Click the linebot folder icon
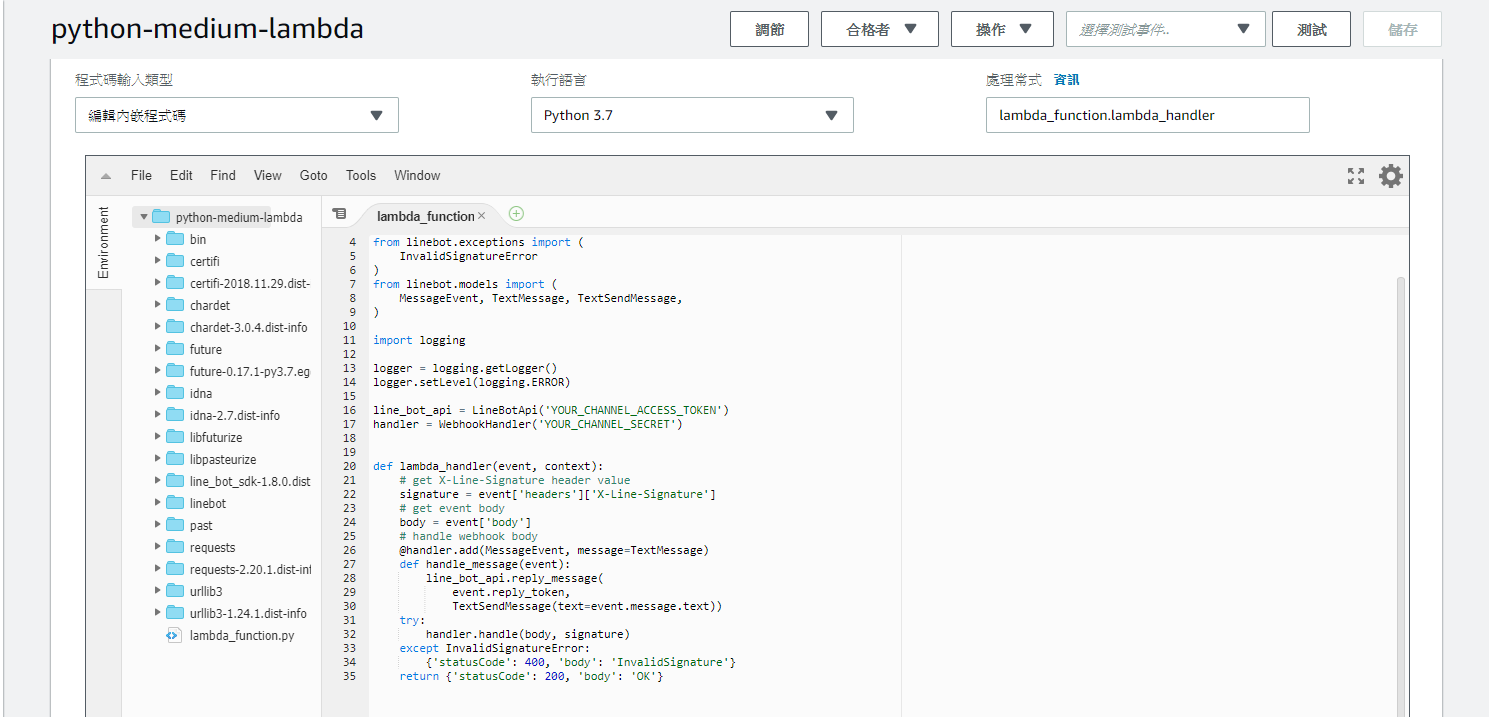This screenshot has width=1489, height=717. coord(175,503)
